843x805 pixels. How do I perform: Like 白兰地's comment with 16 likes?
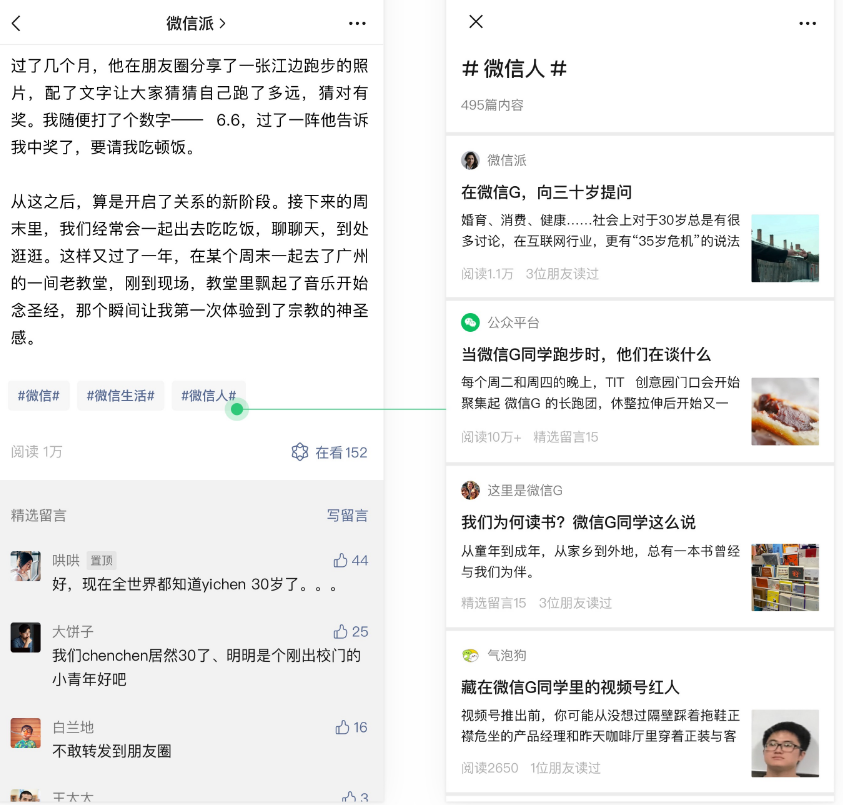[352, 728]
